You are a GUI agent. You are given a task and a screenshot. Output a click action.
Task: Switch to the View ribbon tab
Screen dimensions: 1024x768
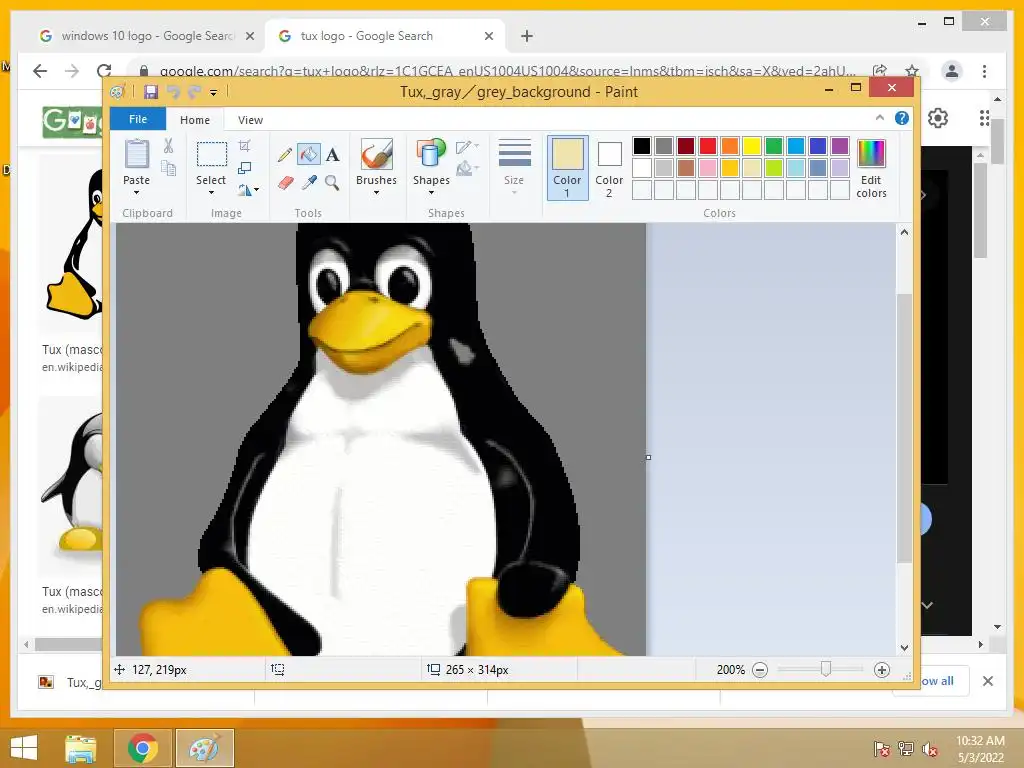click(250, 120)
